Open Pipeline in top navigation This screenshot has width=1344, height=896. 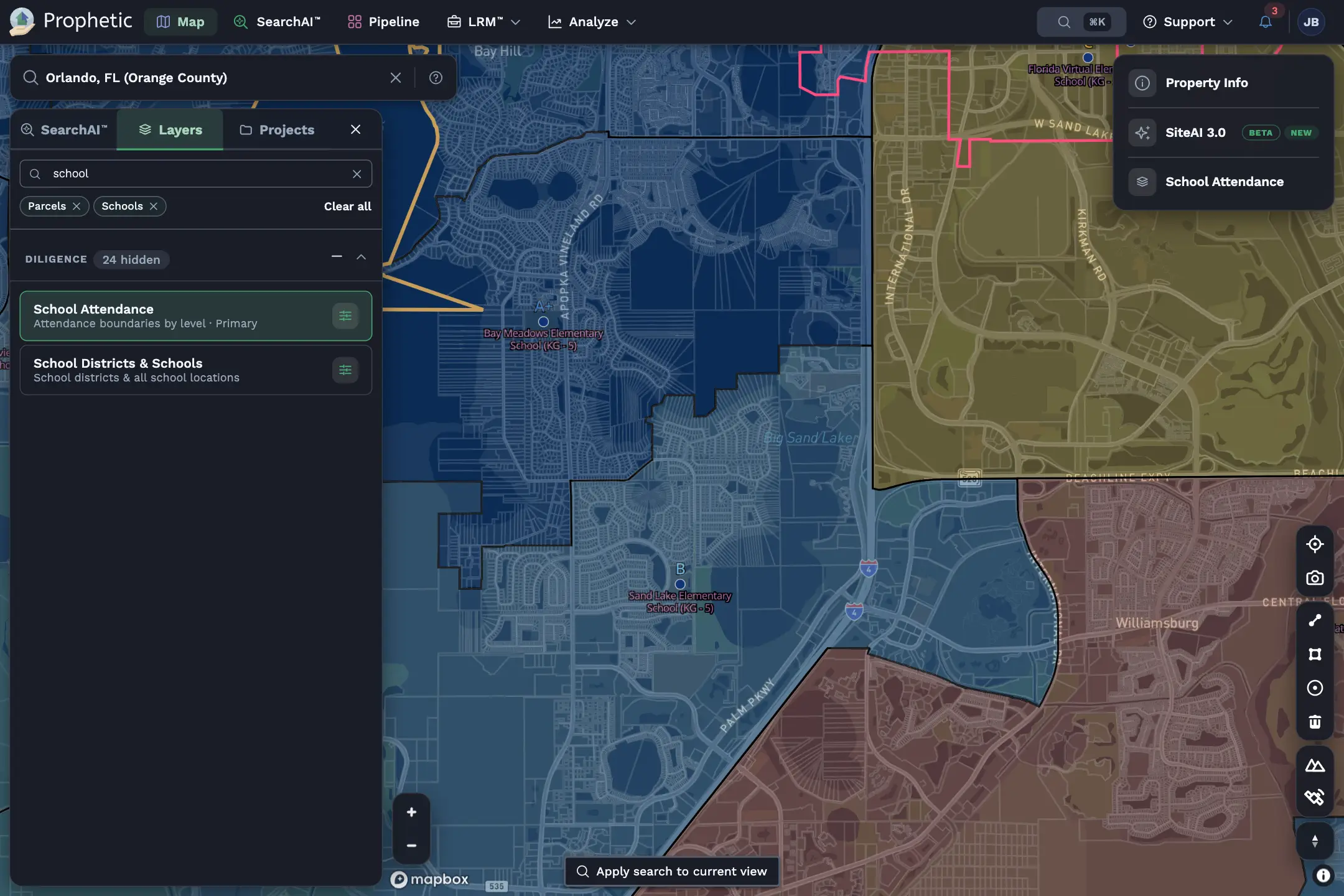tap(383, 22)
